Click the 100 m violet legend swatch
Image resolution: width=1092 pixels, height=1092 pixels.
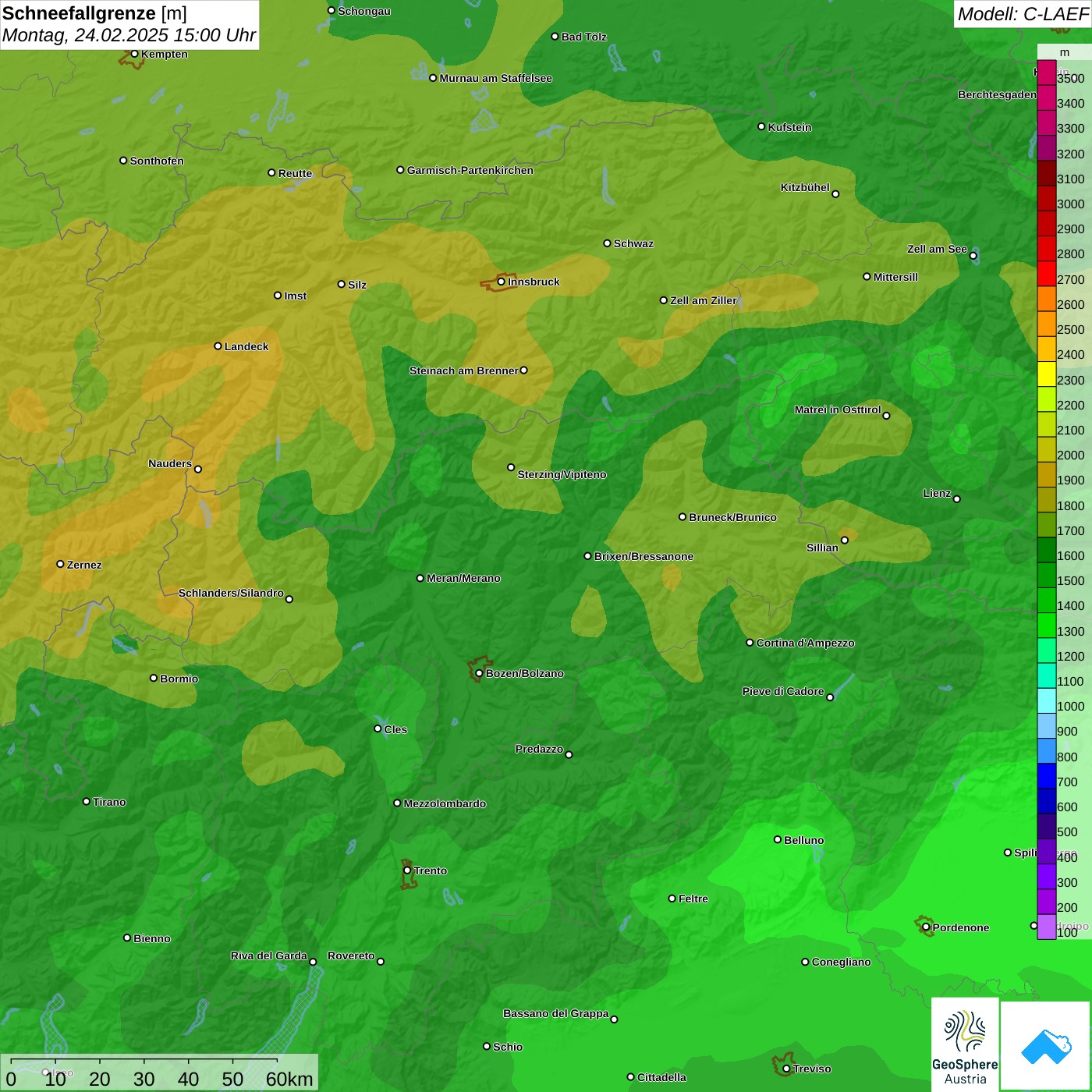click(x=1047, y=927)
